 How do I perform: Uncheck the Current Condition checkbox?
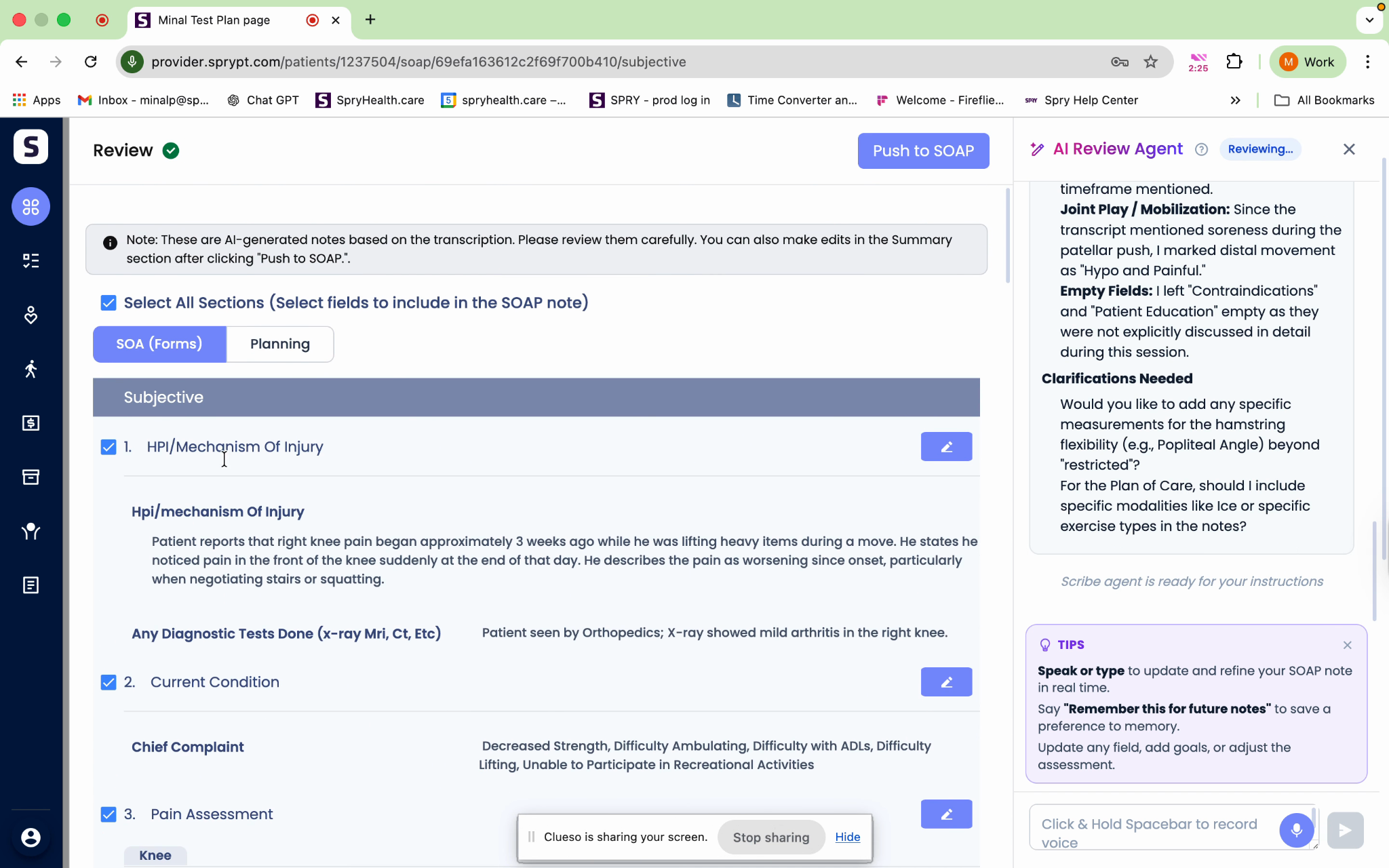pos(109,682)
